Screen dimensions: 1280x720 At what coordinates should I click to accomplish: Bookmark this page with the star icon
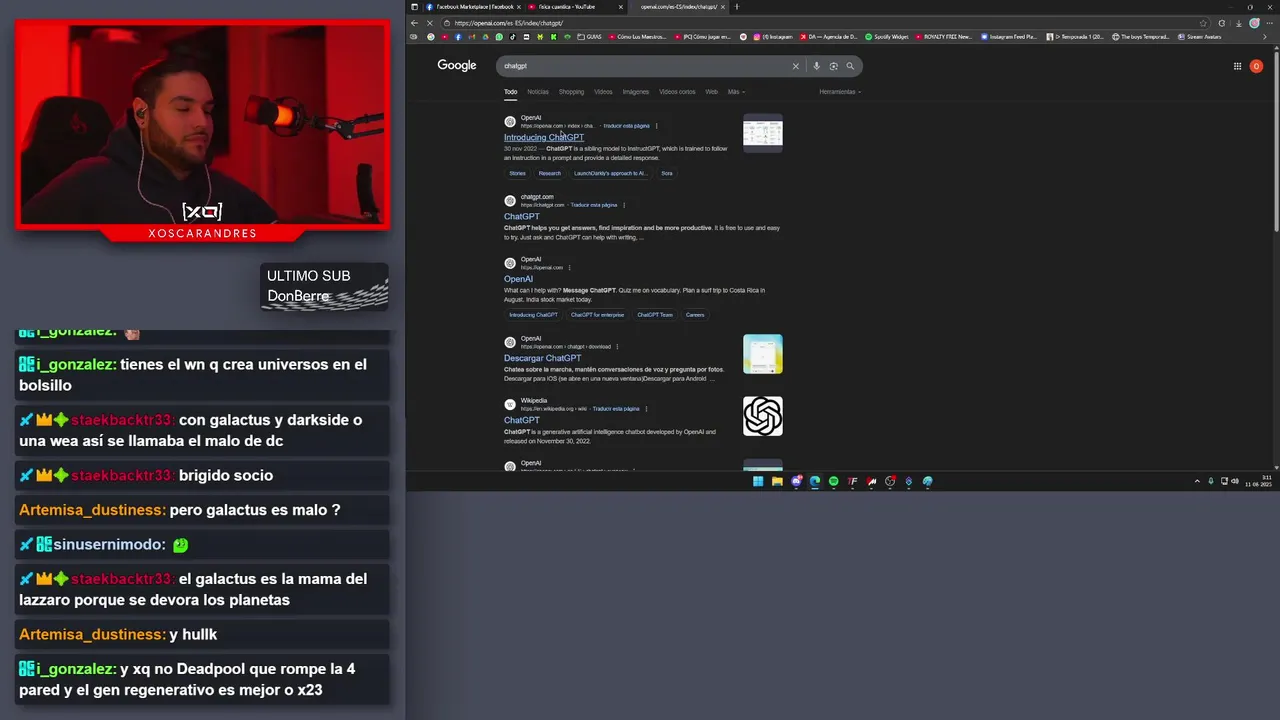tap(1203, 23)
